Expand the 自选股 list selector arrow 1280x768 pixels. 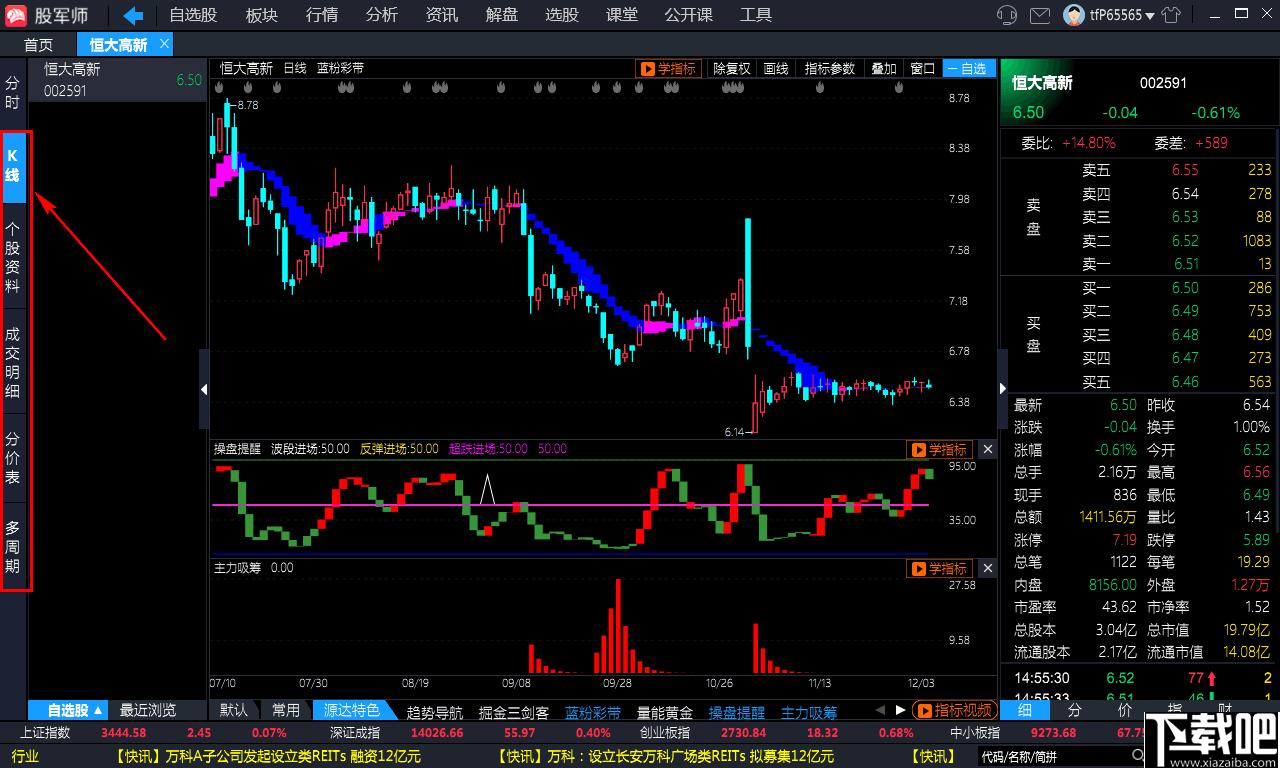pos(98,710)
